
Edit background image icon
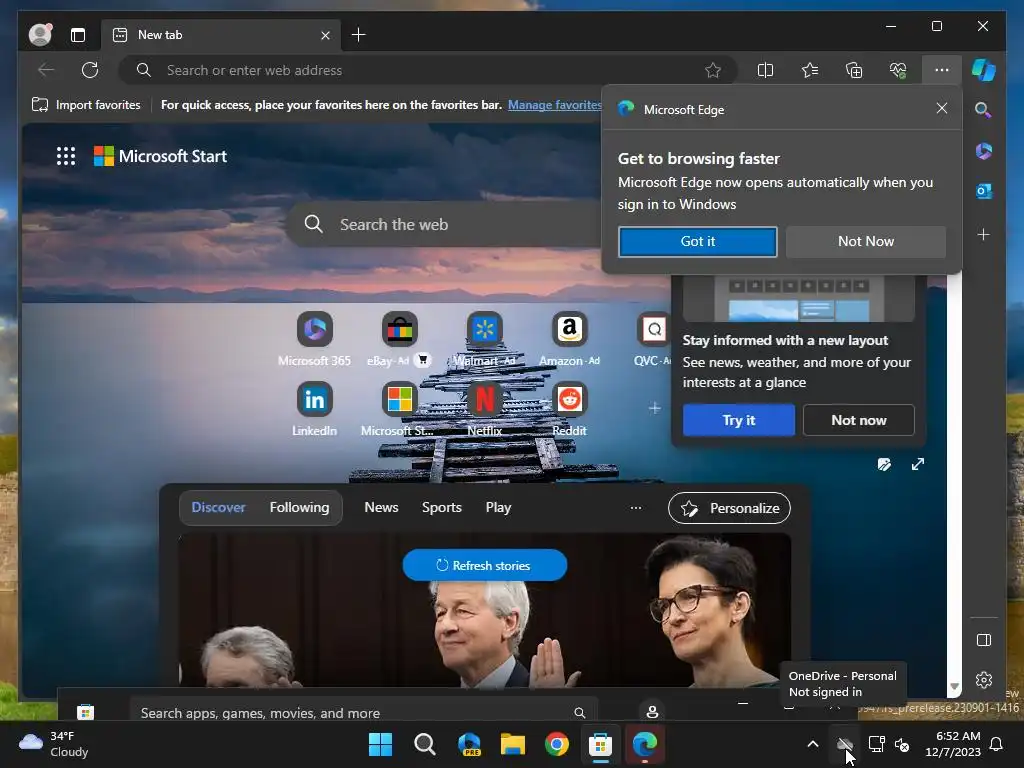tap(884, 464)
